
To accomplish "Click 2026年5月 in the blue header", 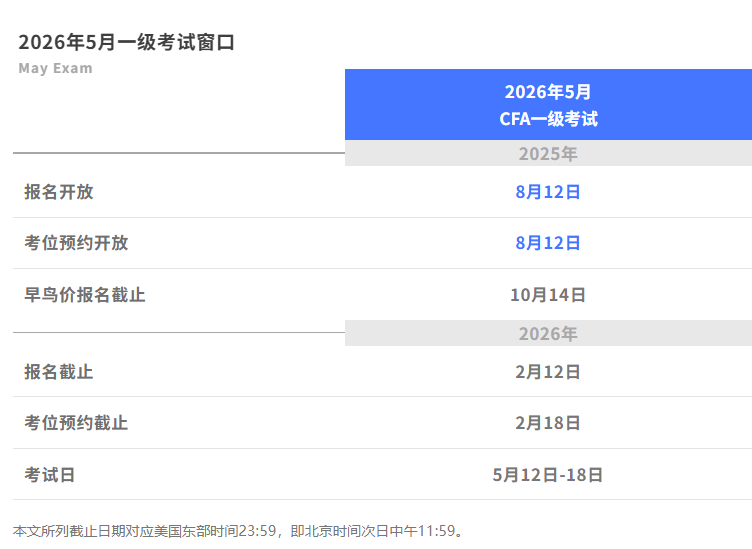I will point(548,92).
